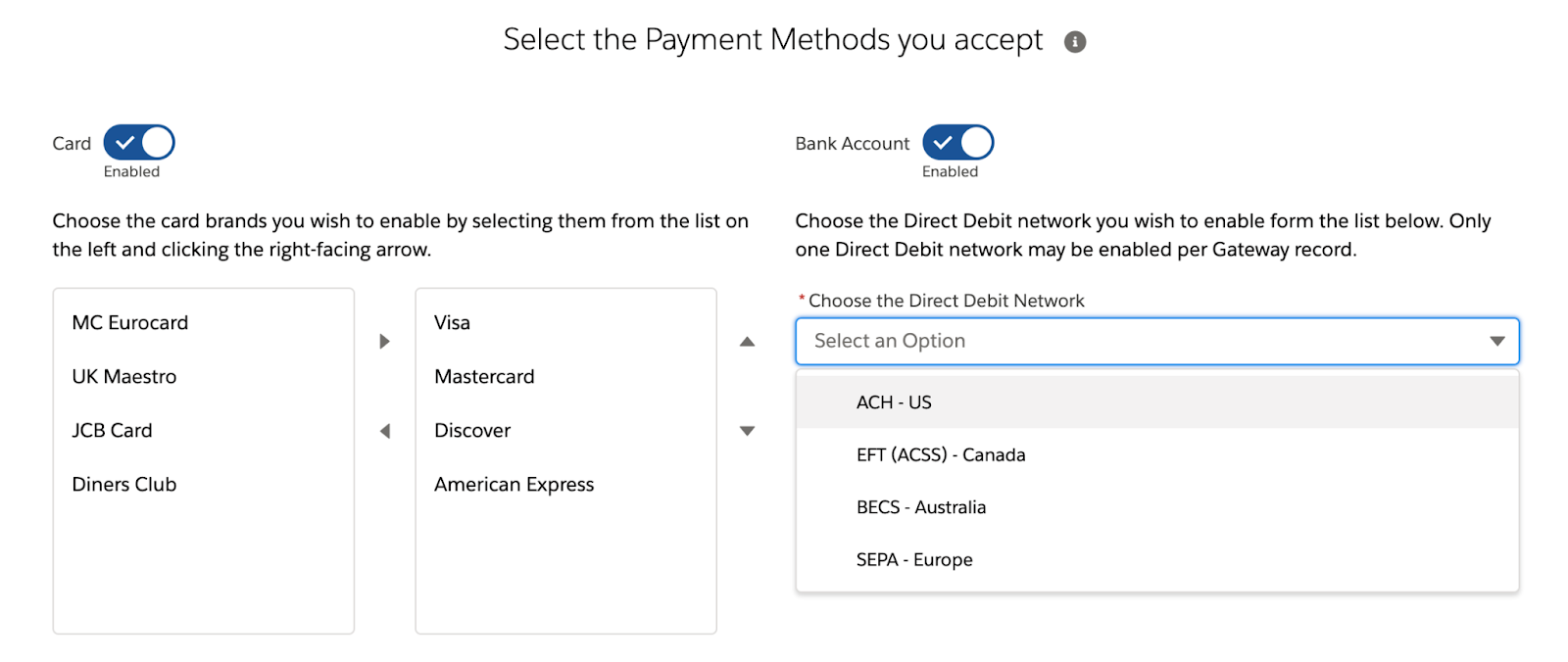Click the down arrow beside the selected brands list

click(746, 430)
